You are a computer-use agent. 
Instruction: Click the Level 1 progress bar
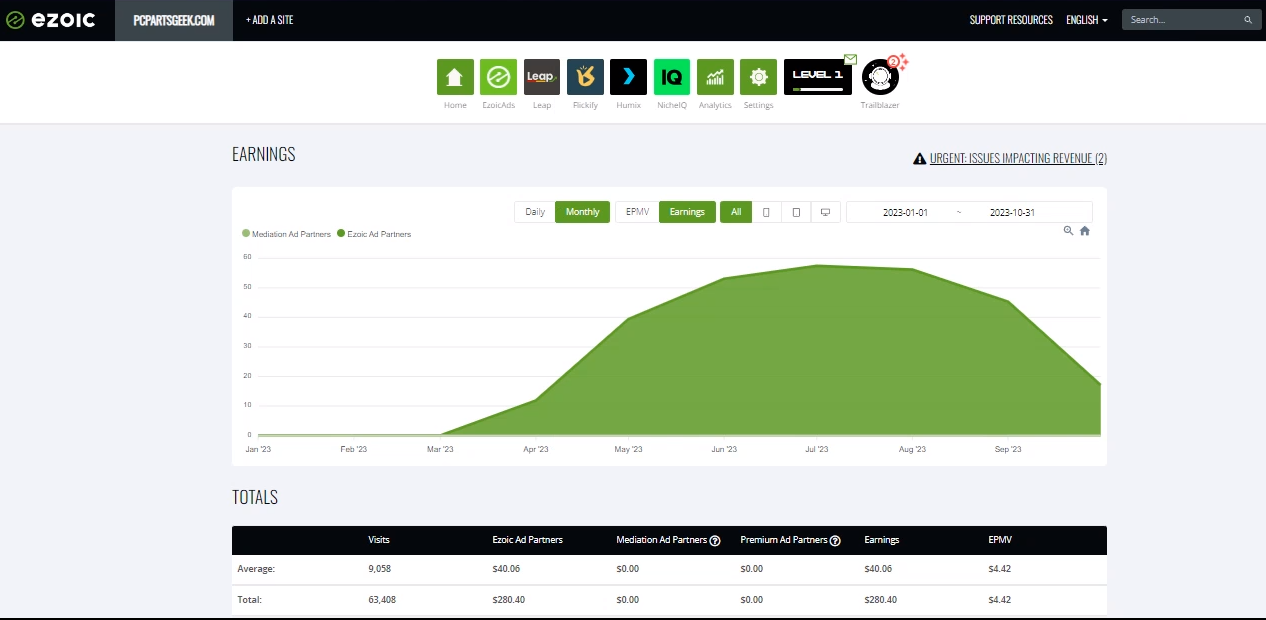coord(818,89)
